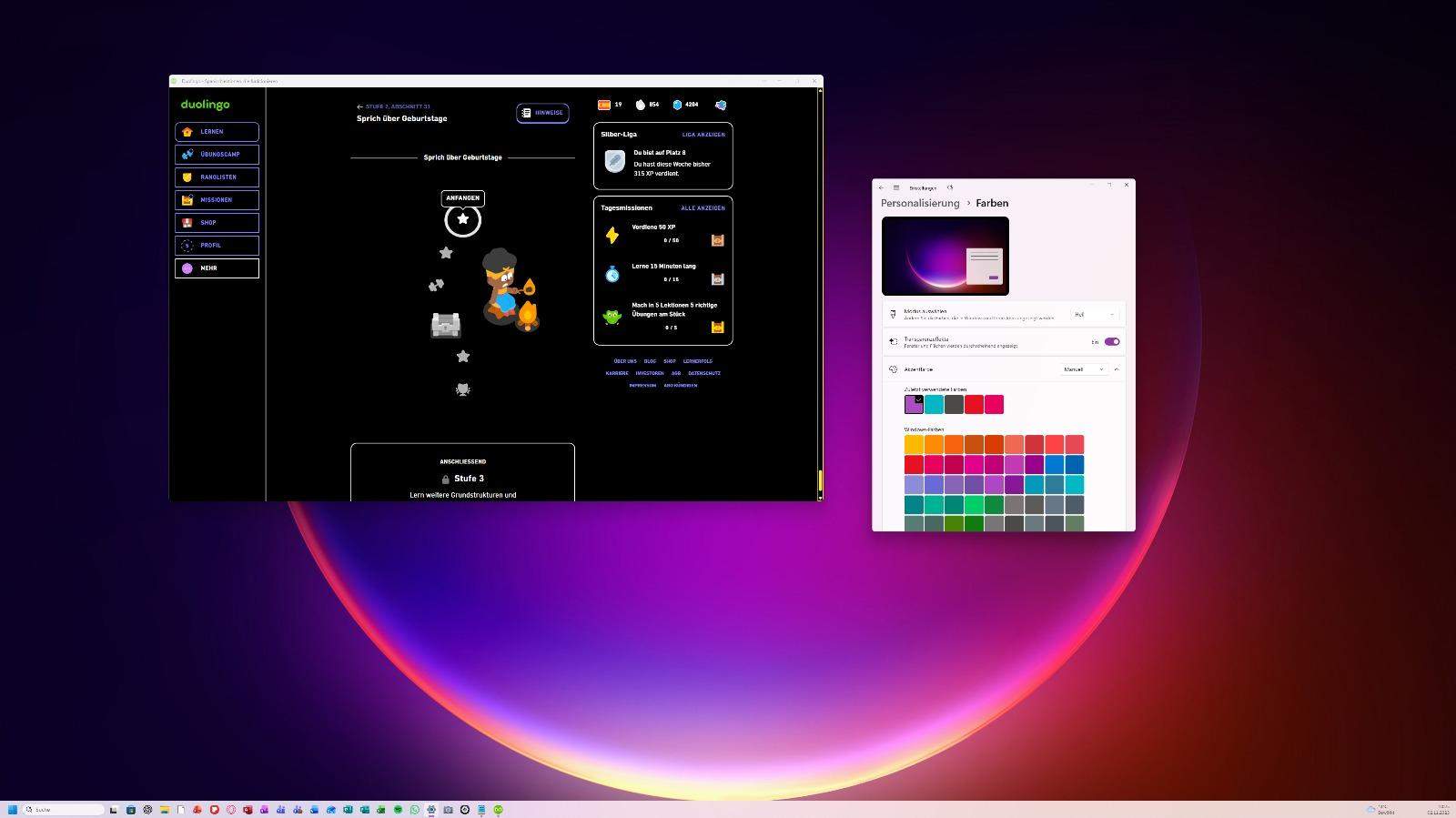Choose the yellow-gold first Windows color swatch
The height and width of the screenshot is (818, 1456).
click(x=914, y=444)
